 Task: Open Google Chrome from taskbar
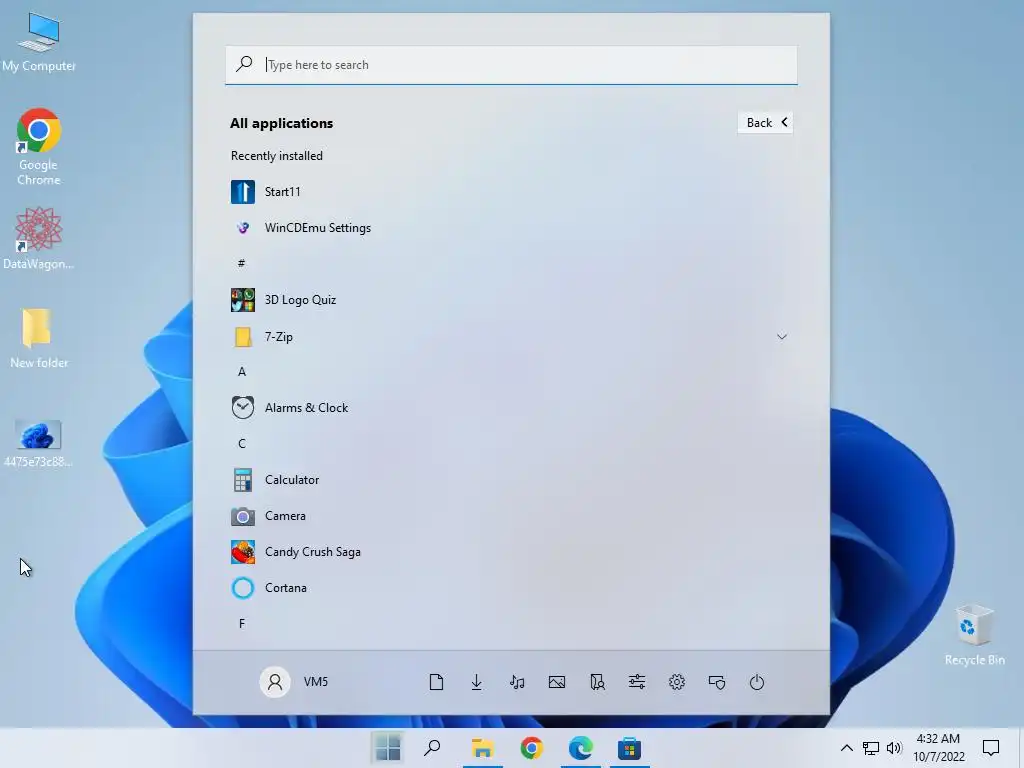click(532, 748)
